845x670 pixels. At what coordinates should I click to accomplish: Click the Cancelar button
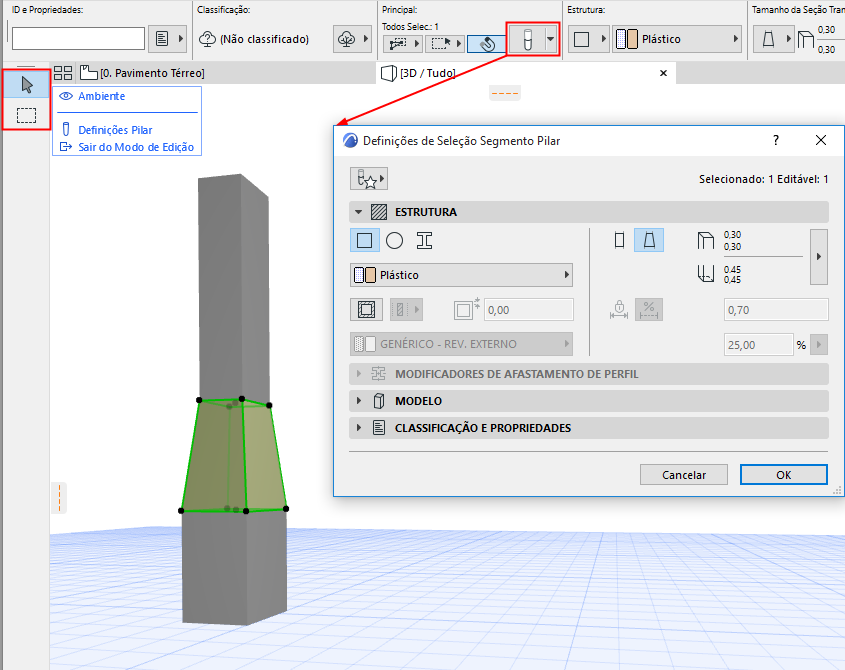click(x=684, y=474)
